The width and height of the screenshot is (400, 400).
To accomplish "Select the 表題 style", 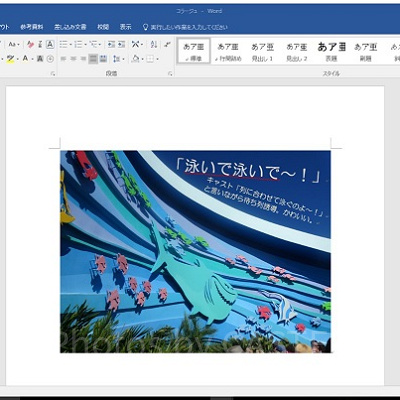I will (331, 51).
